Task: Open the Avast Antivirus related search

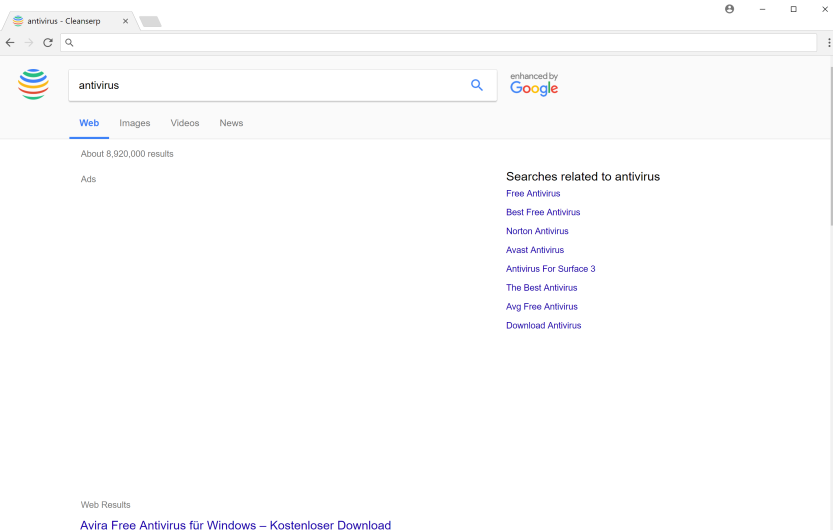Action: click(x=535, y=250)
